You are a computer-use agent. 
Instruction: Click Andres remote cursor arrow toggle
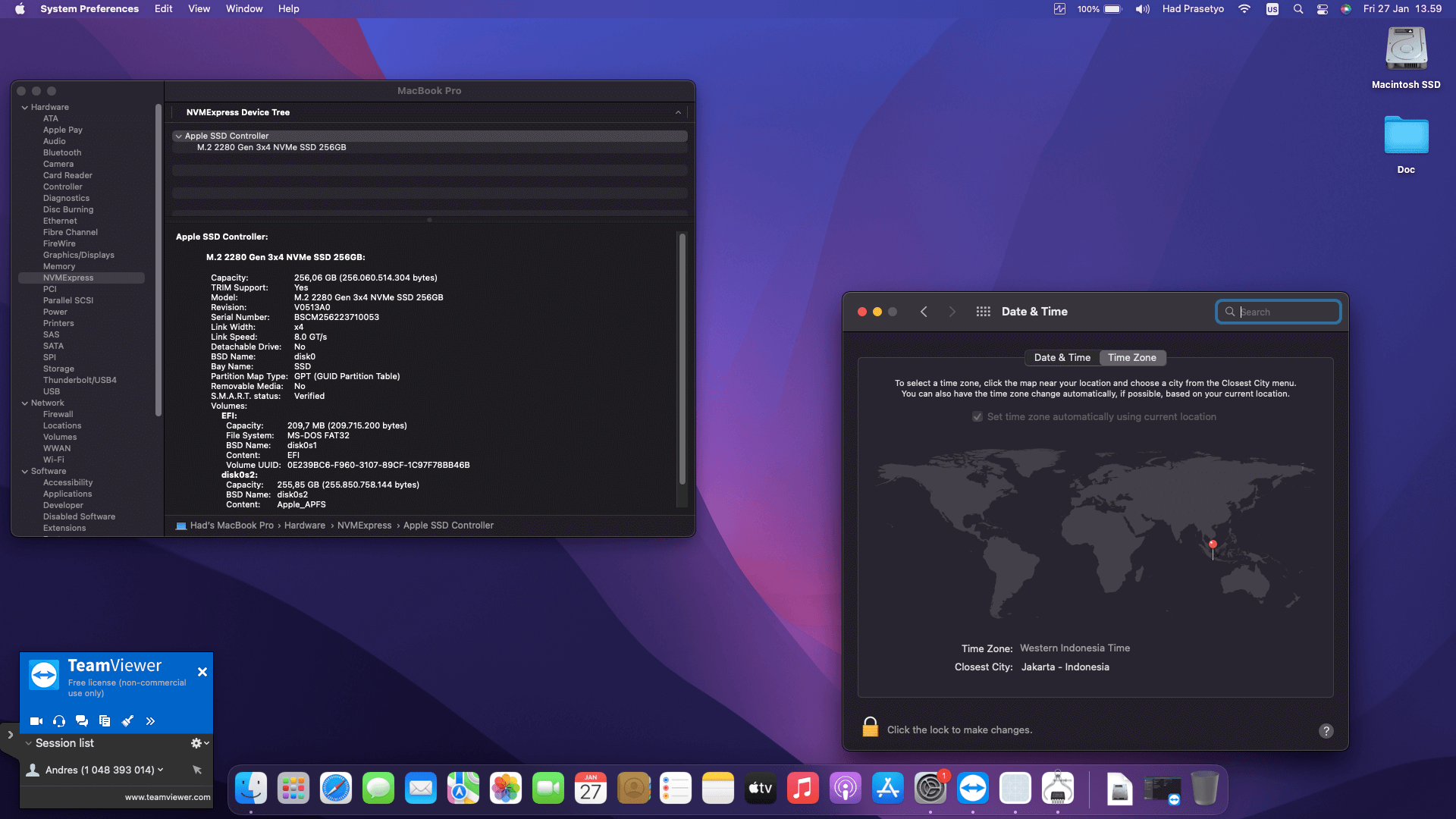tap(197, 770)
